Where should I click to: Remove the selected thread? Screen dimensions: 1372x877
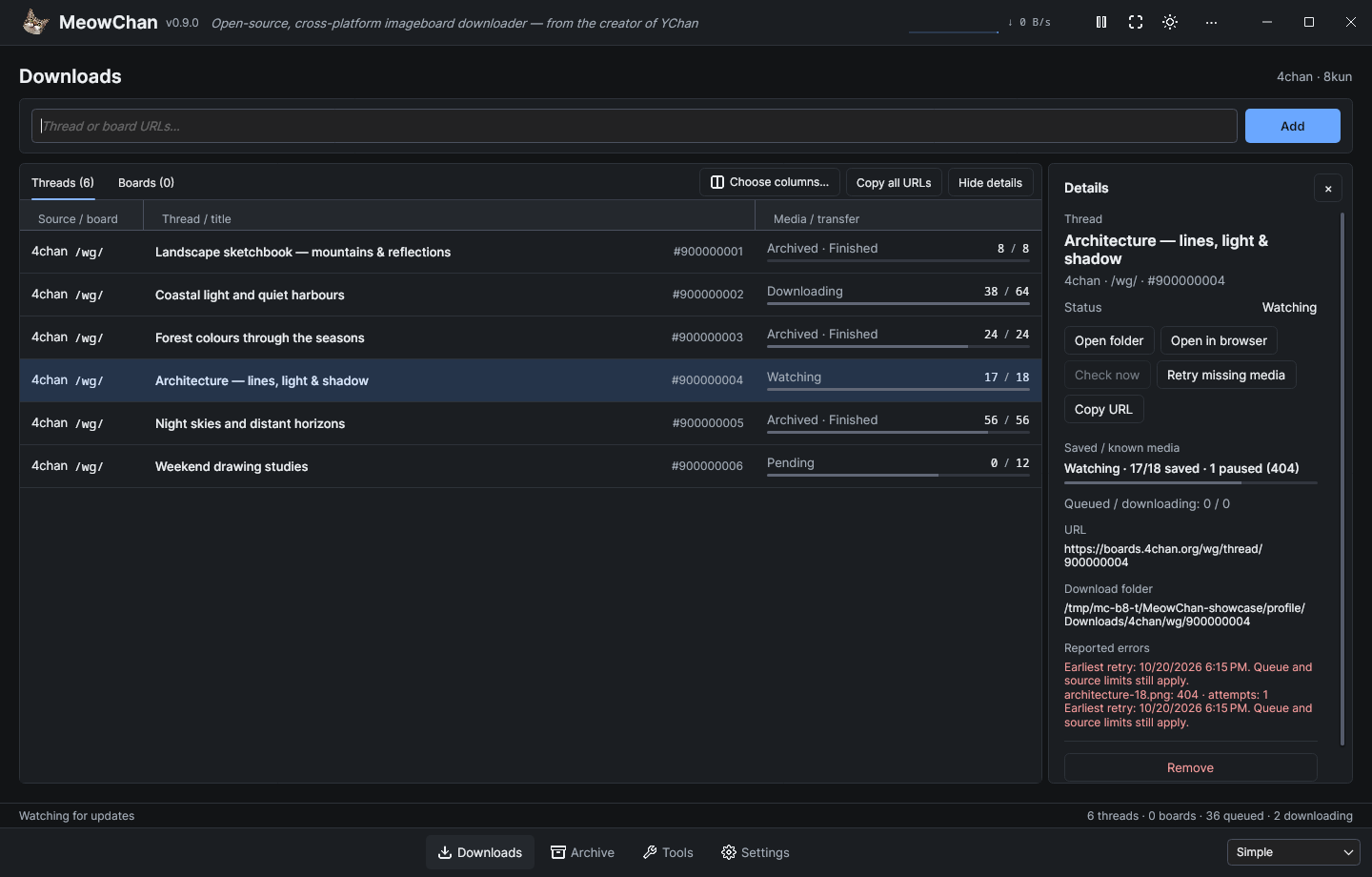1190,767
